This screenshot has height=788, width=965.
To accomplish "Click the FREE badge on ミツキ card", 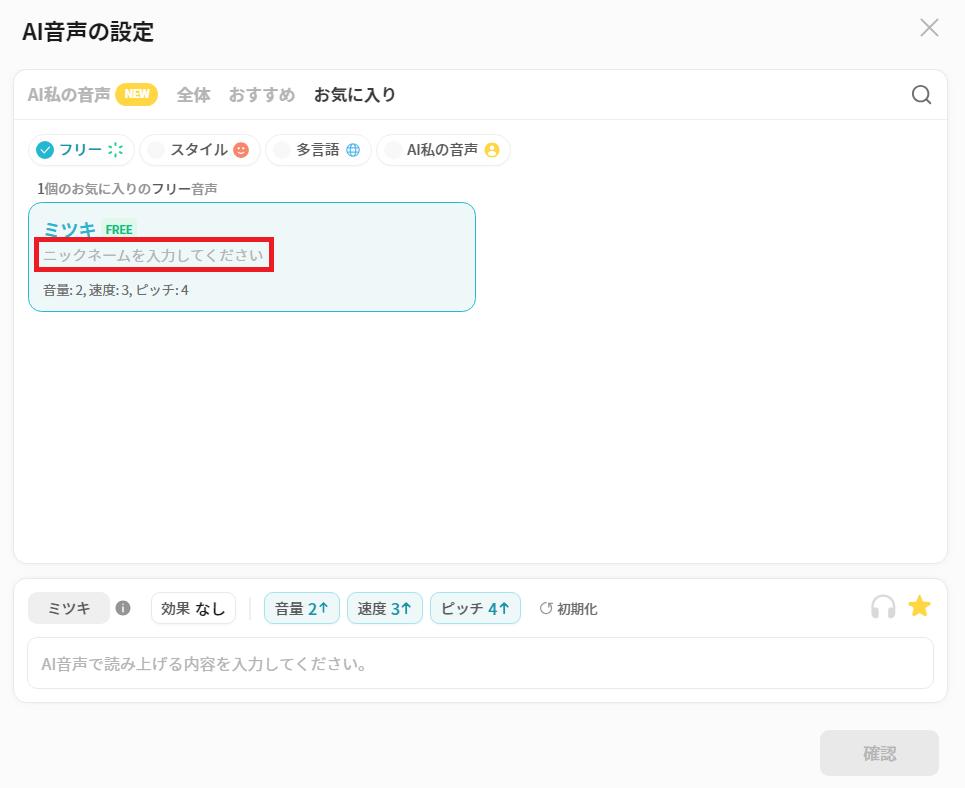I will click(119, 229).
